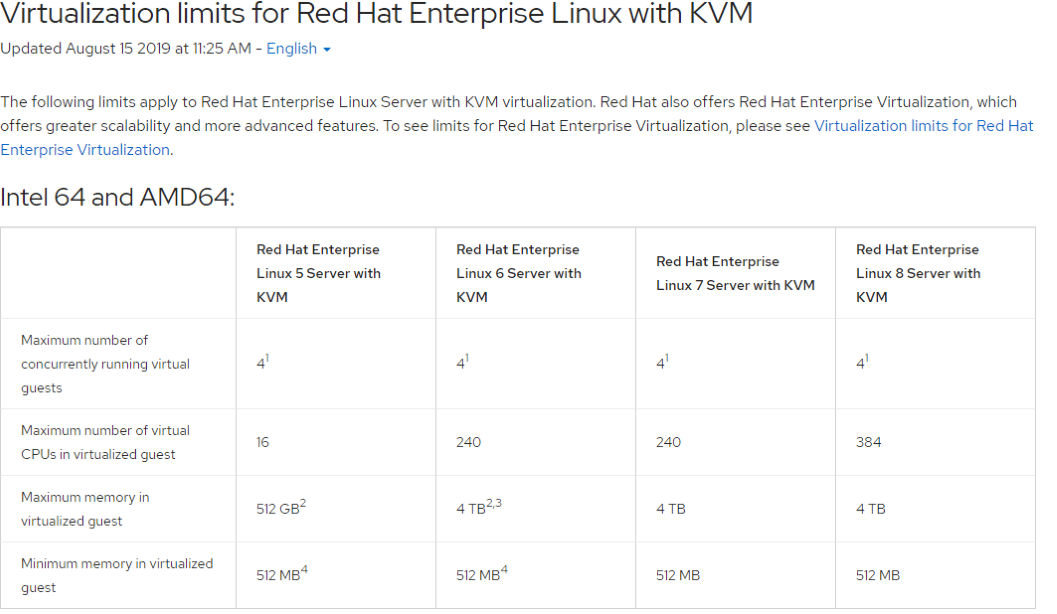The height and width of the screenshot is (614, 1057).
Task: Click footnote 1 in the Linux 6 guests cell
Action: (466, 359)
